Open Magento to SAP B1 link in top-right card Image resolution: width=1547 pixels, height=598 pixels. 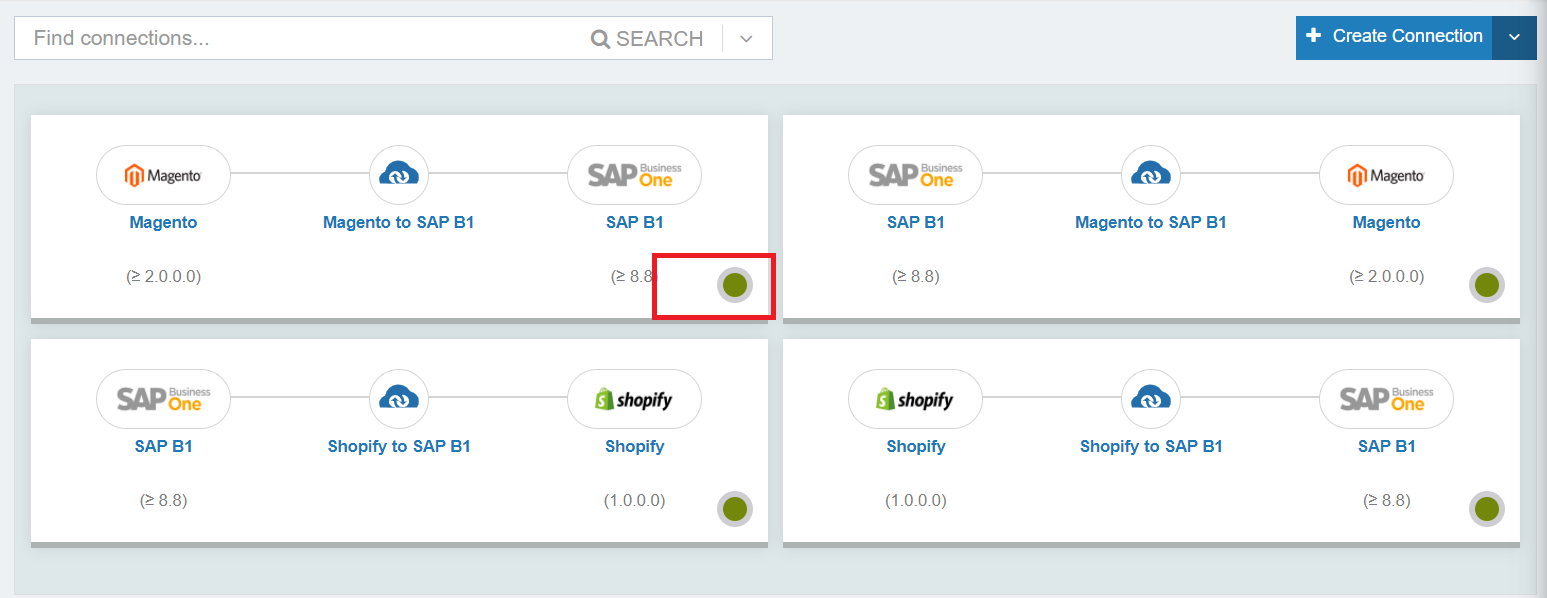pyautogui.click(x=1151, y=222)
